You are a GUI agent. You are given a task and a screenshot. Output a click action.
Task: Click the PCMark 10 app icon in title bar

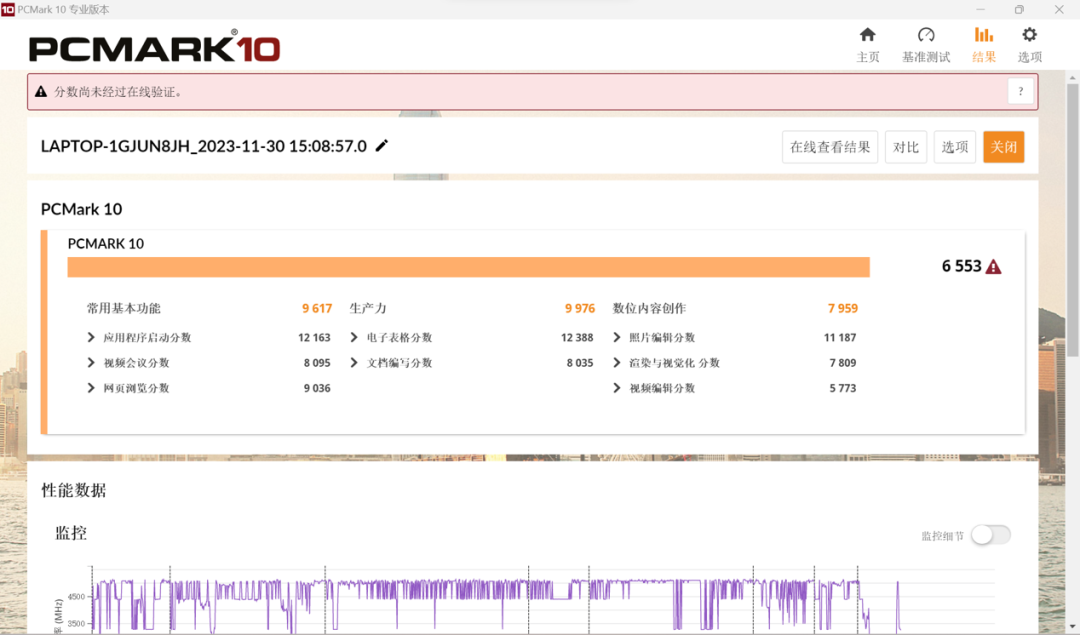click(8, 9)
